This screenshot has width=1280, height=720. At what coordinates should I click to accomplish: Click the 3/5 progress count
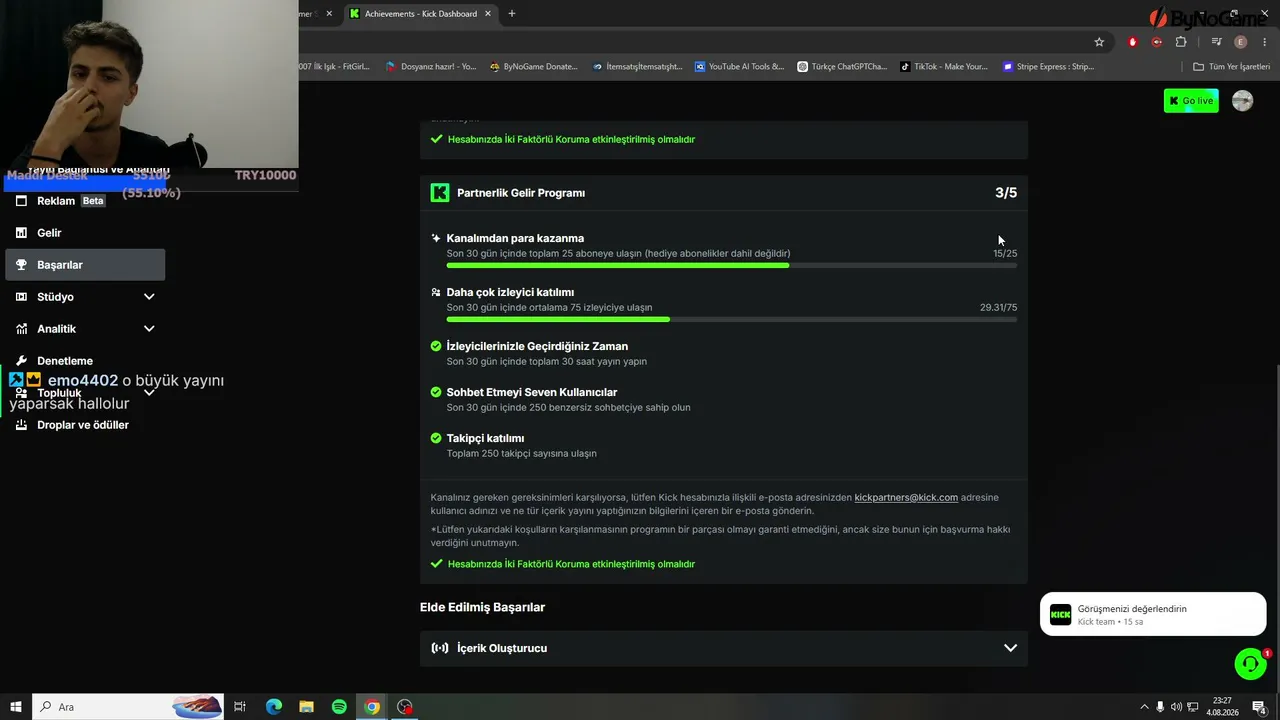pyautogui.click(x=1006, y=193)
